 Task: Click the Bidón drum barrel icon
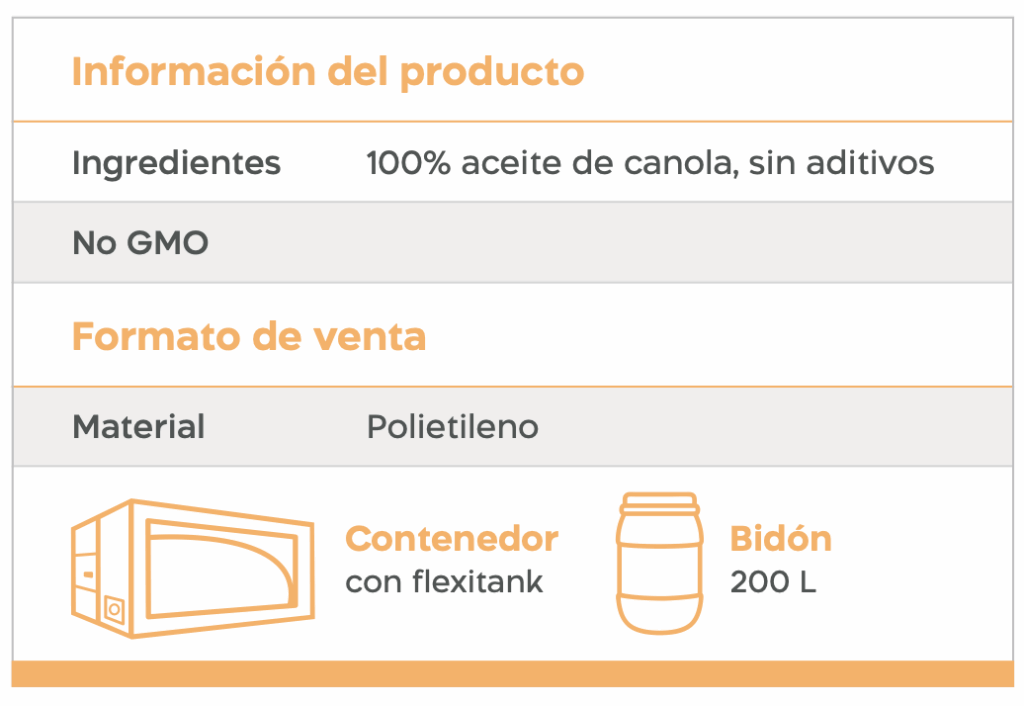pos(657,563)
